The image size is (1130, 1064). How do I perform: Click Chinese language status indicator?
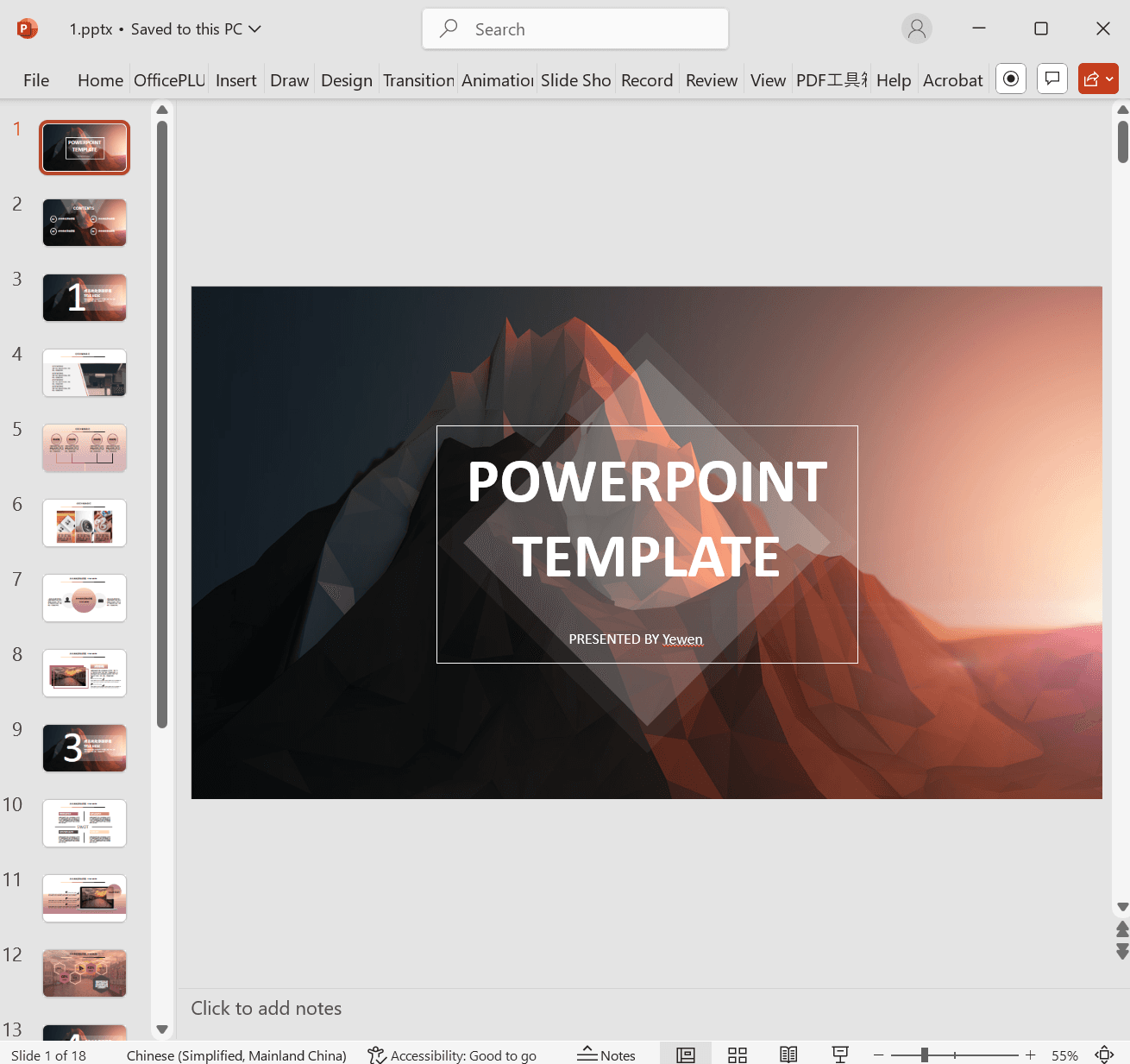click(236, 1055)
